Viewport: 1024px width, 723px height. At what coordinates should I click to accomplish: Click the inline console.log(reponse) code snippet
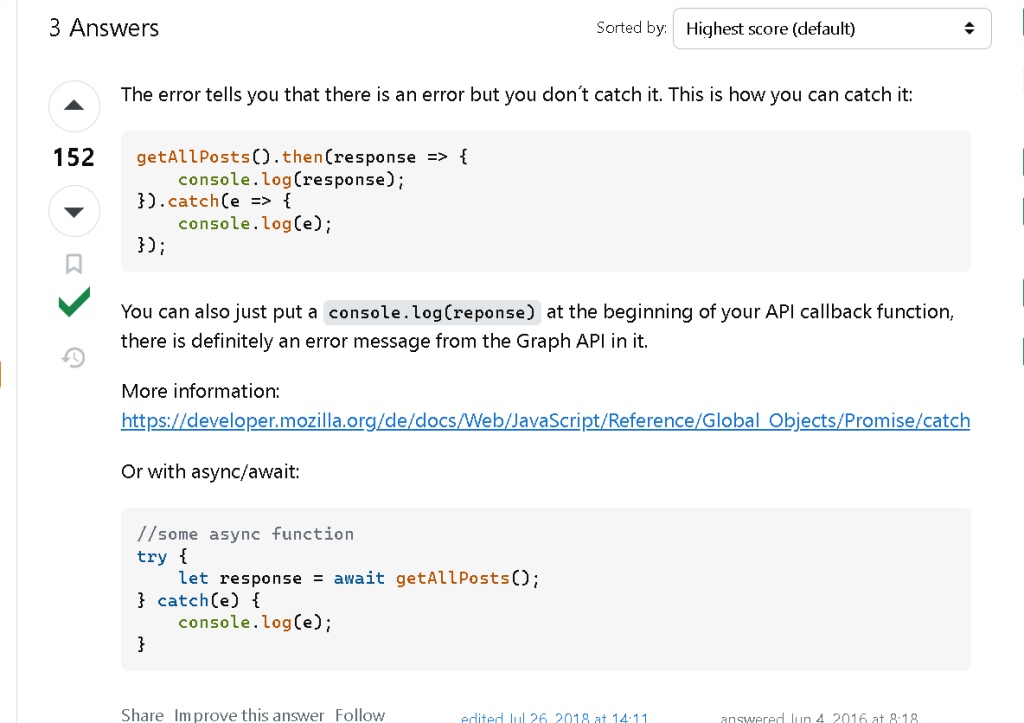pos(432,312)
